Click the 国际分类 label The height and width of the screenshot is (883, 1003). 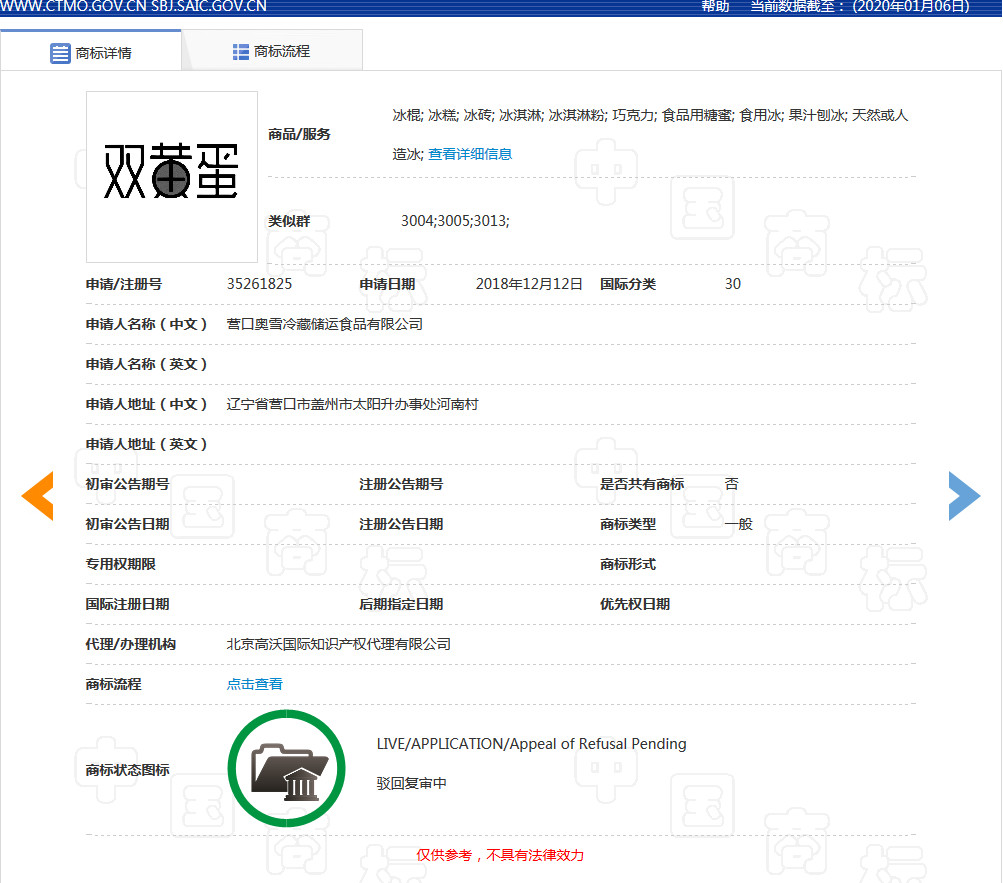click(x=628, y=284)
